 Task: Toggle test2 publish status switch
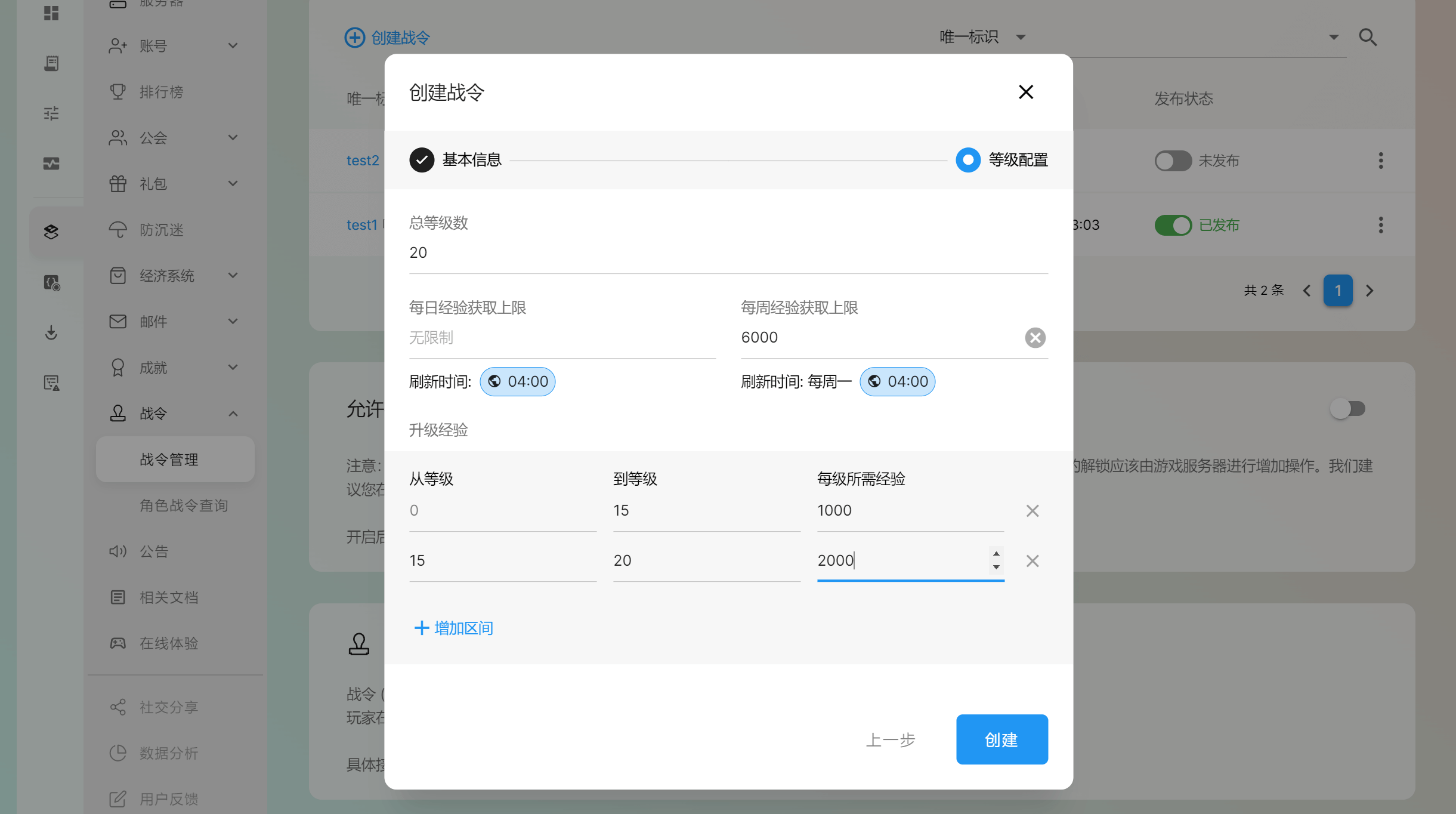[x=1172, y=161]
